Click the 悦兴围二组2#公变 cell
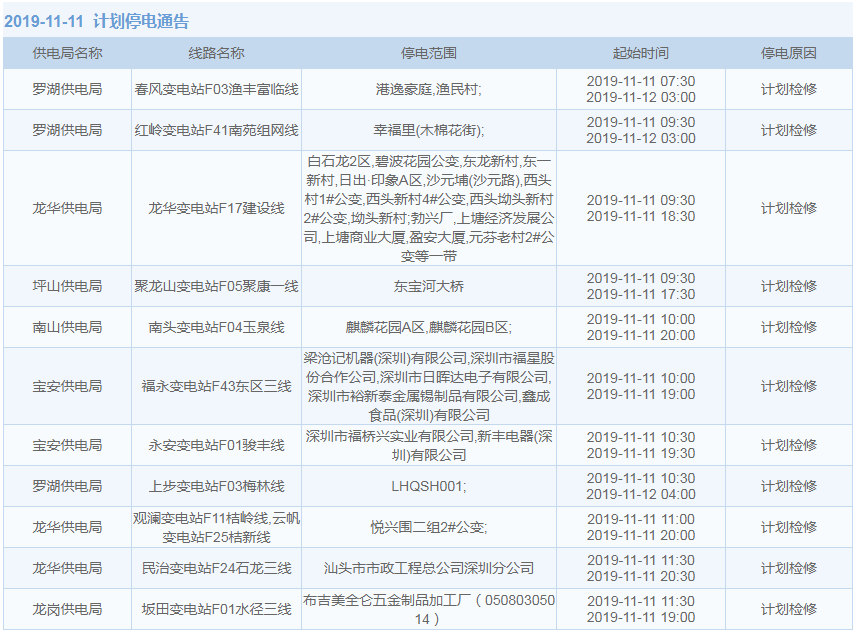This screenshot has height=632, width=855. [x=428, y=527]
